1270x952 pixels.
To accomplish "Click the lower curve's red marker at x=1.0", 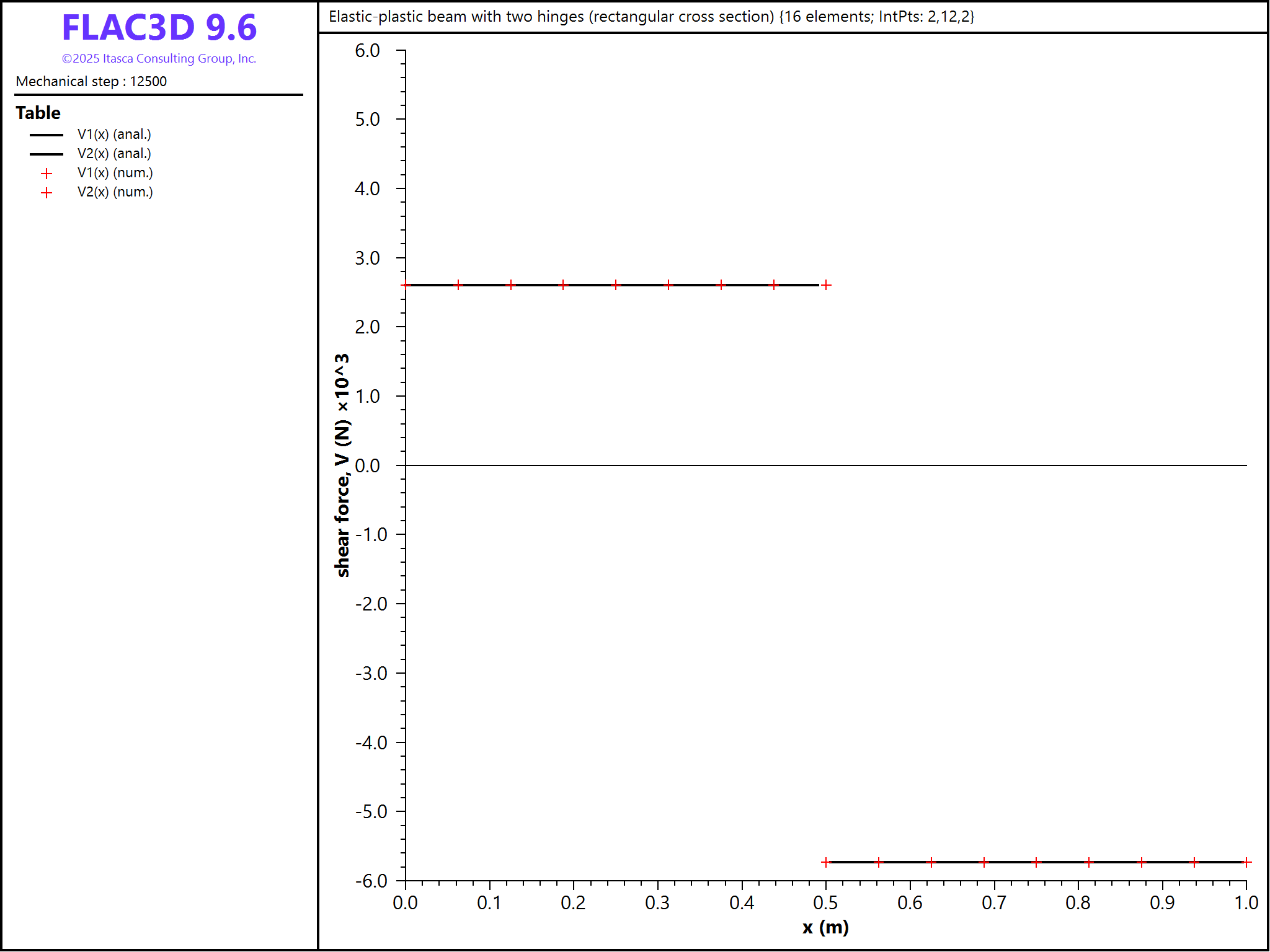I will pos(1246,862).
